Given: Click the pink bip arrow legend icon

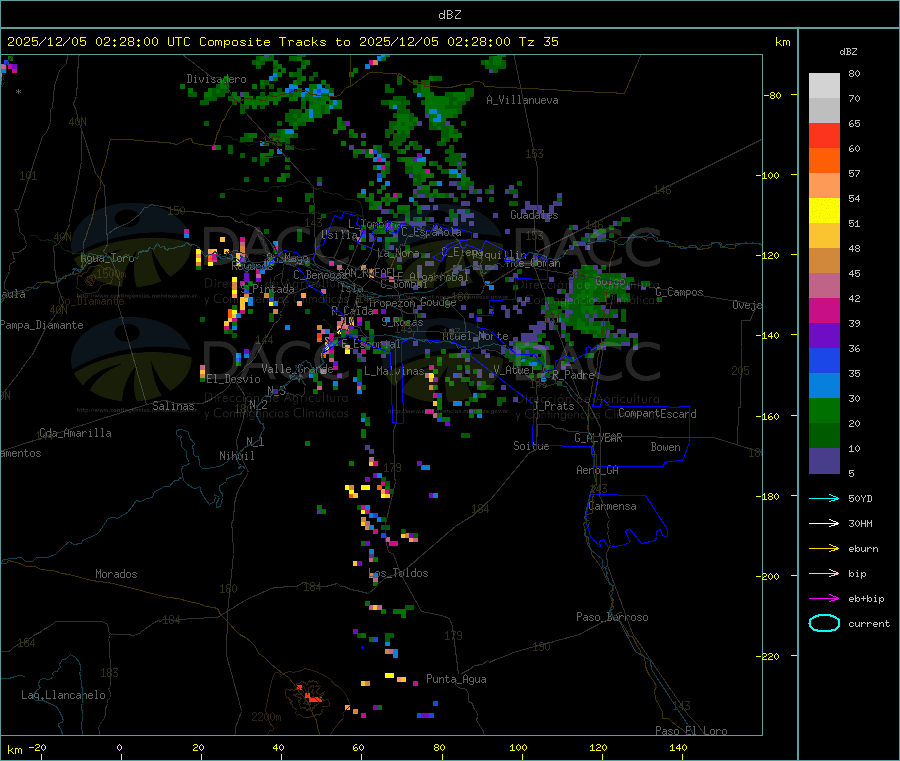Looking at the screenshot, I should [x=824, y=573].
